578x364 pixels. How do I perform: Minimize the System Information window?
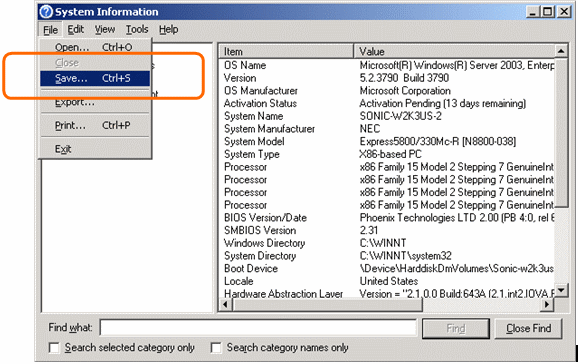(533, 12)
